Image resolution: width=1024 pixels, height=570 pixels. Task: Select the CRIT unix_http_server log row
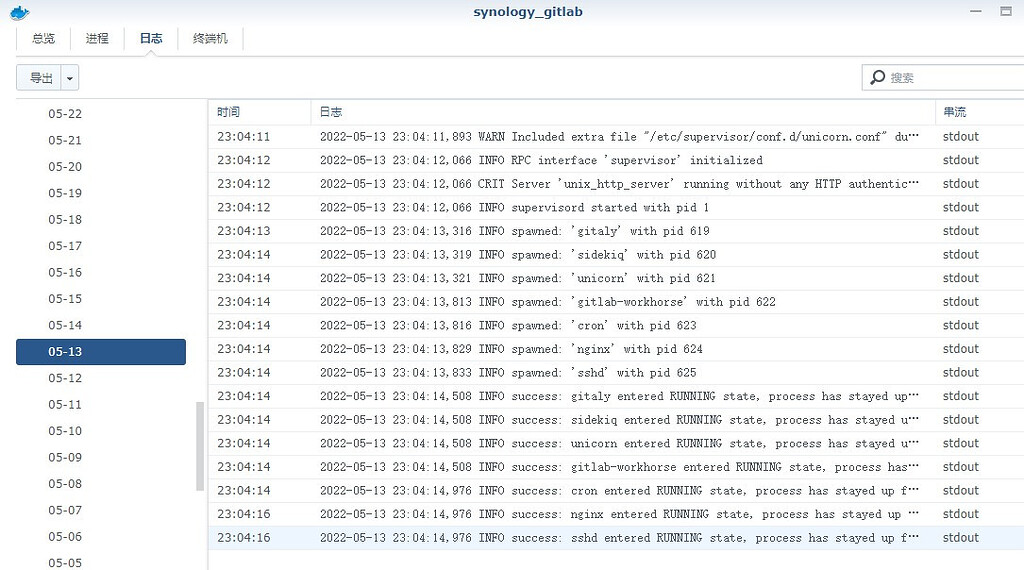coord(616,183)
